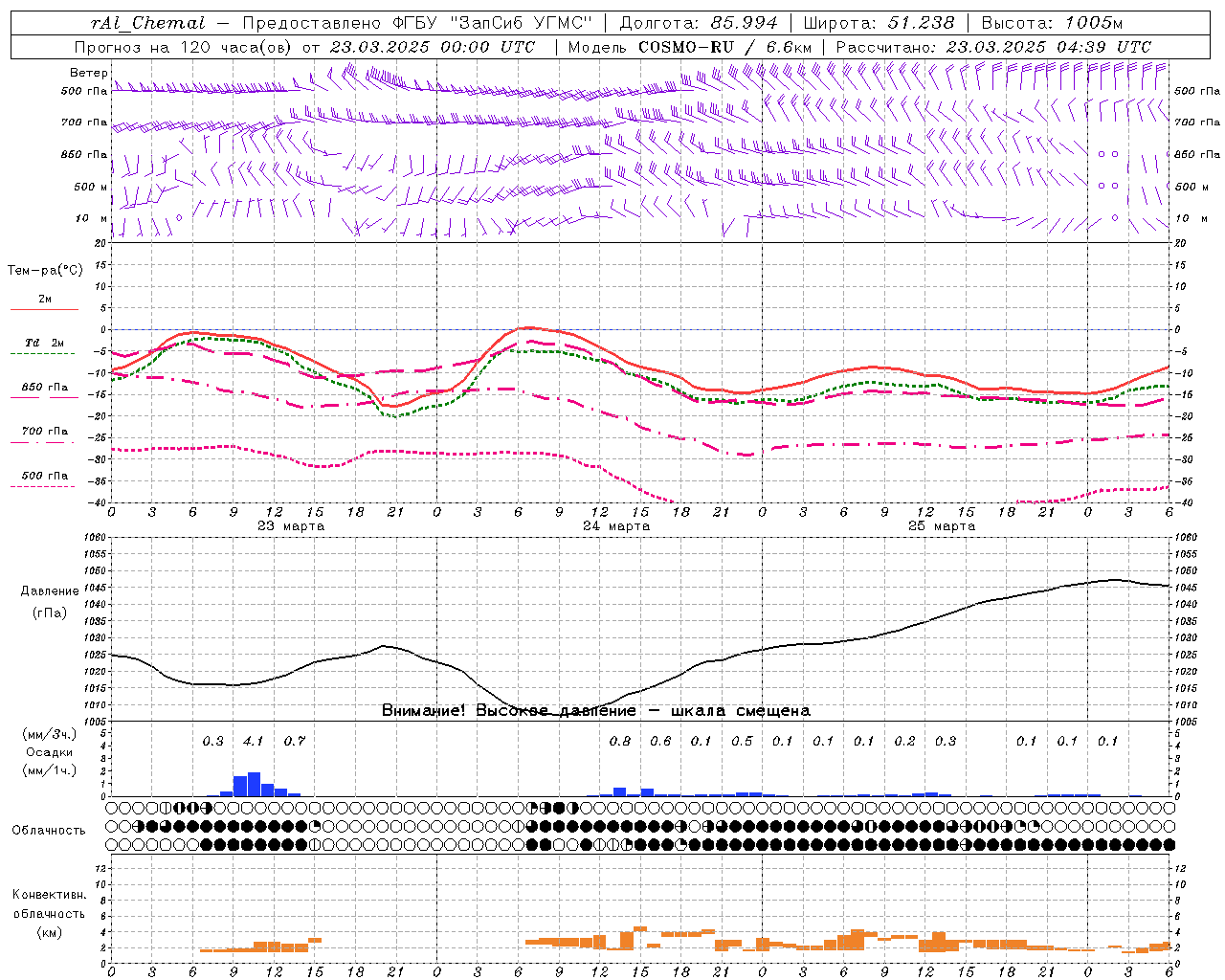Click the 700 гПа temperature legend entry
Viewport: 1225px width, 980px height.
pos(45,432)
